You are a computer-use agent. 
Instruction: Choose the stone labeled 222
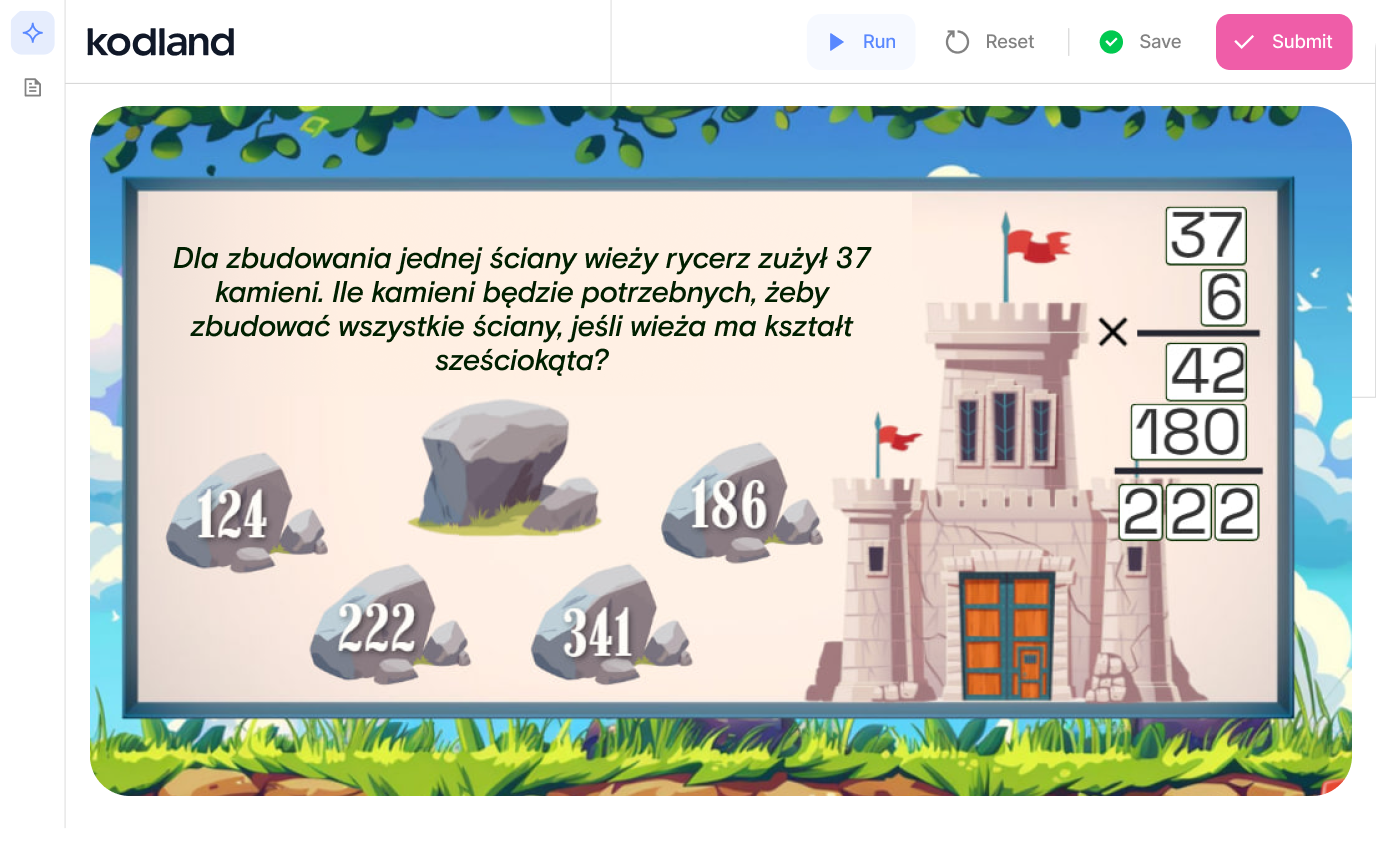click(379, 626)
